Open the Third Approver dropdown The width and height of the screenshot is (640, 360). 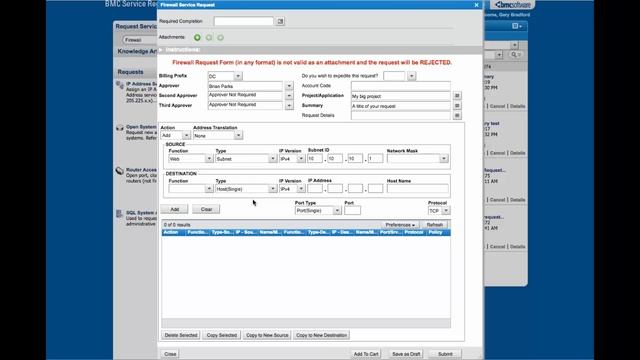click(x=289, y=105)
